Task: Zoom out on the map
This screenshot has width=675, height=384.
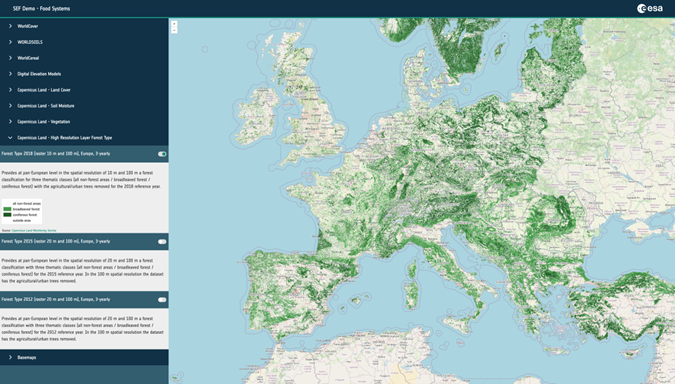Action: (174, 30)
